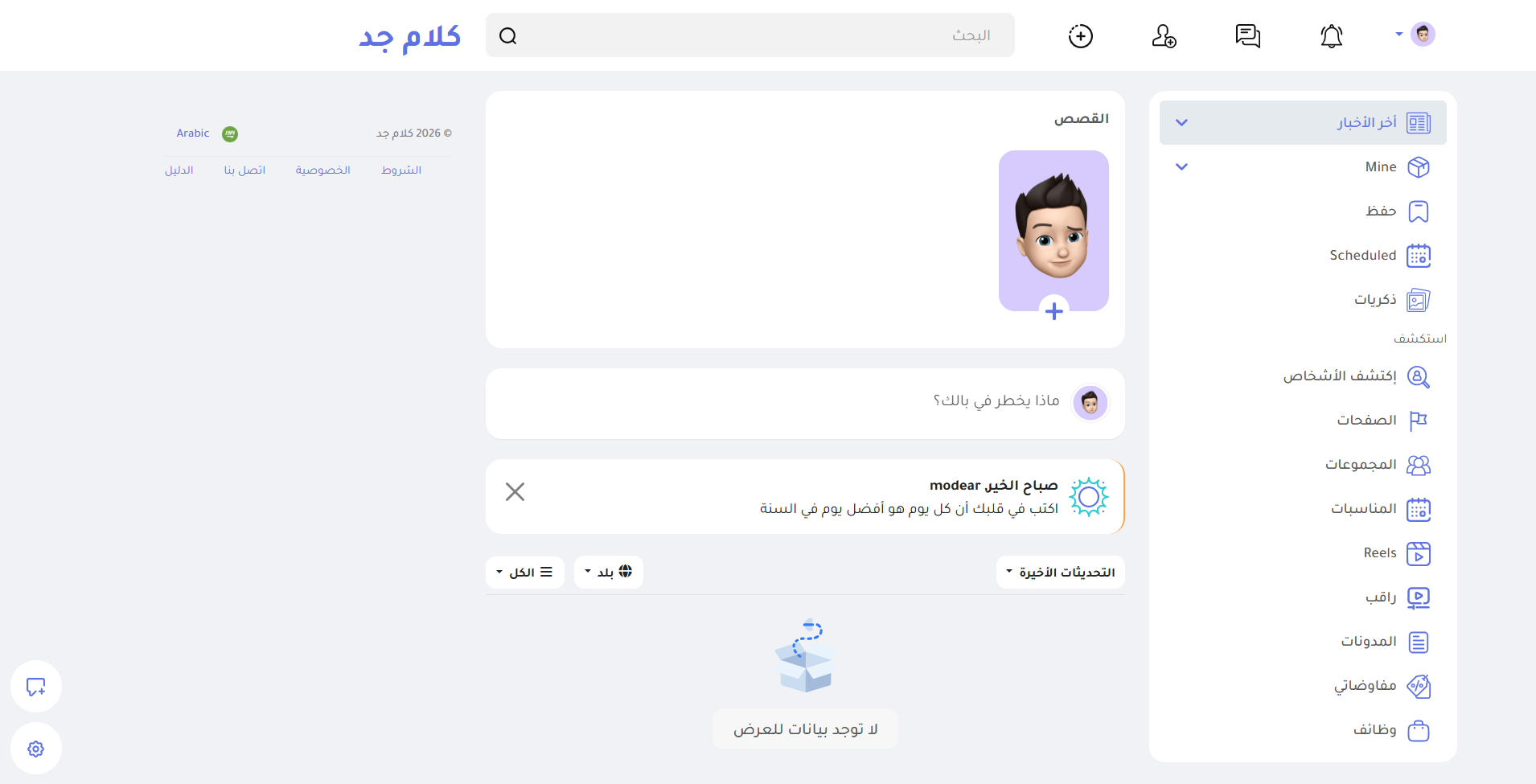Expand the Mine menu chevron

1181,166
